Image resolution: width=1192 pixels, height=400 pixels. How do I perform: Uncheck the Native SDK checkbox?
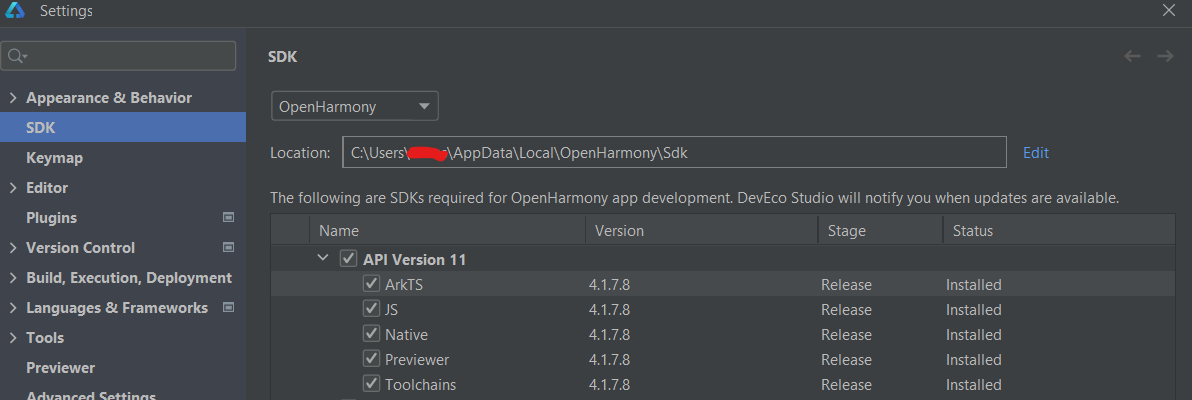pos(372,334)
